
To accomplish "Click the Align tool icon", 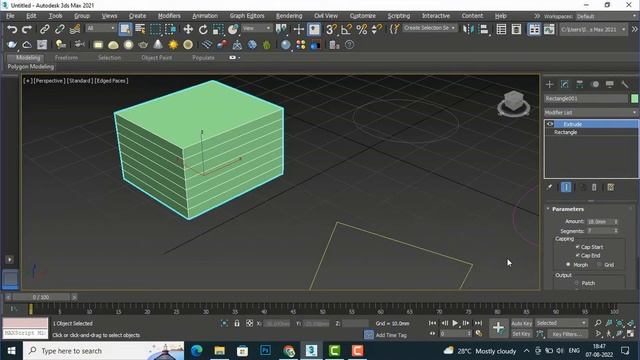I will 484,29.
